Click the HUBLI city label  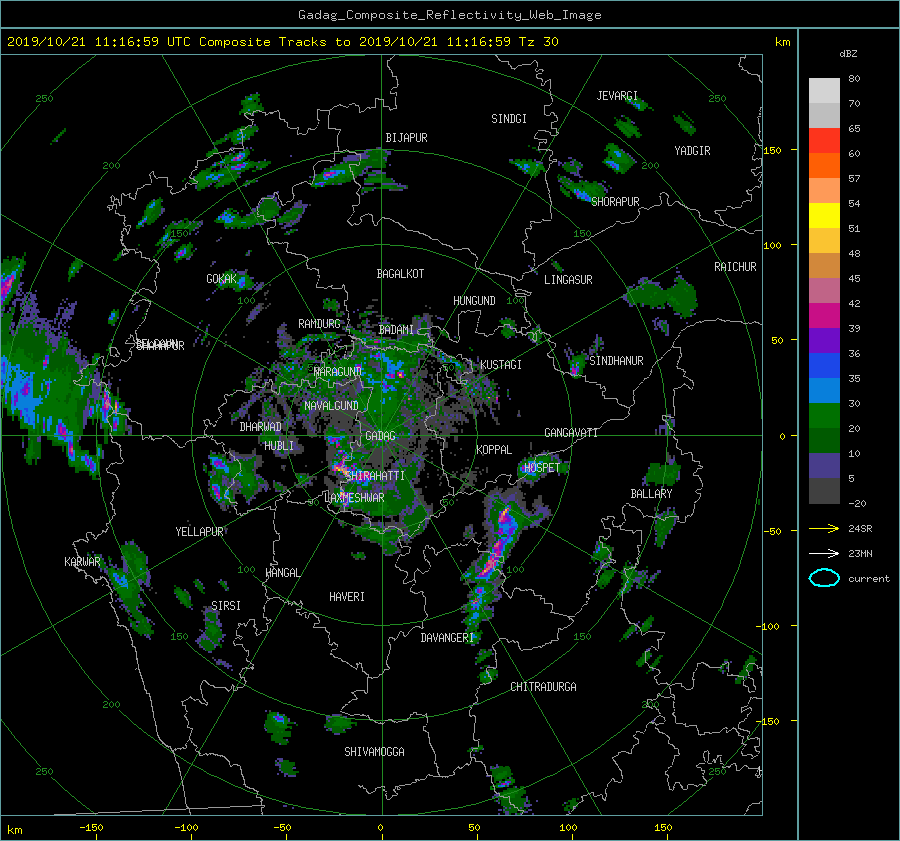(279, 446)
